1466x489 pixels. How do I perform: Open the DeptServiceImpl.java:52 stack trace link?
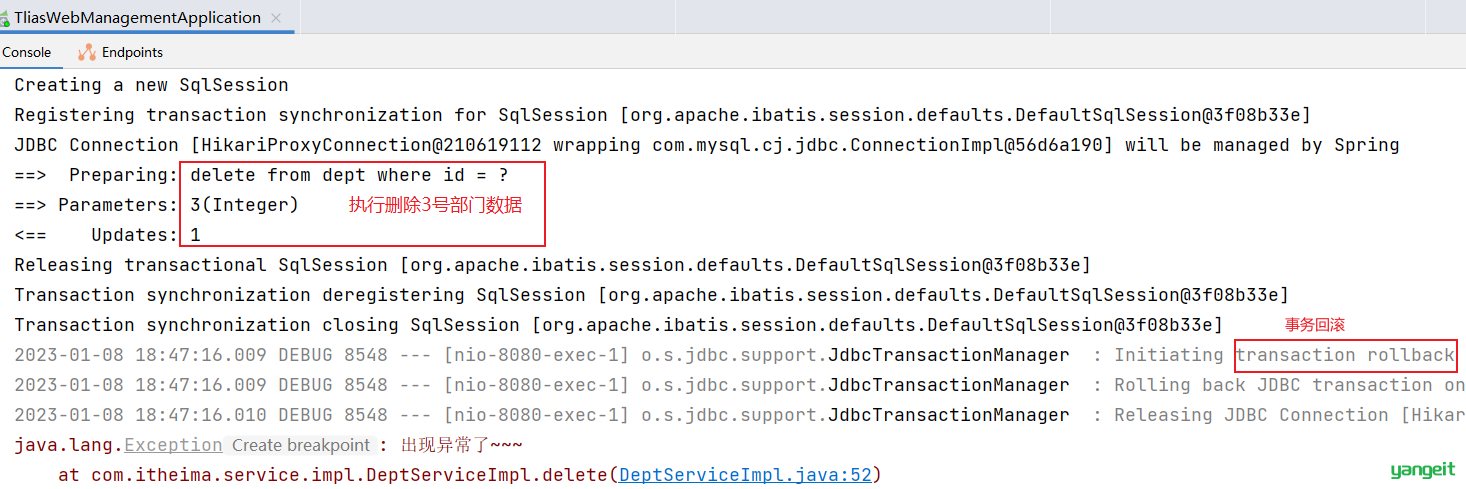tap(746, 475)
